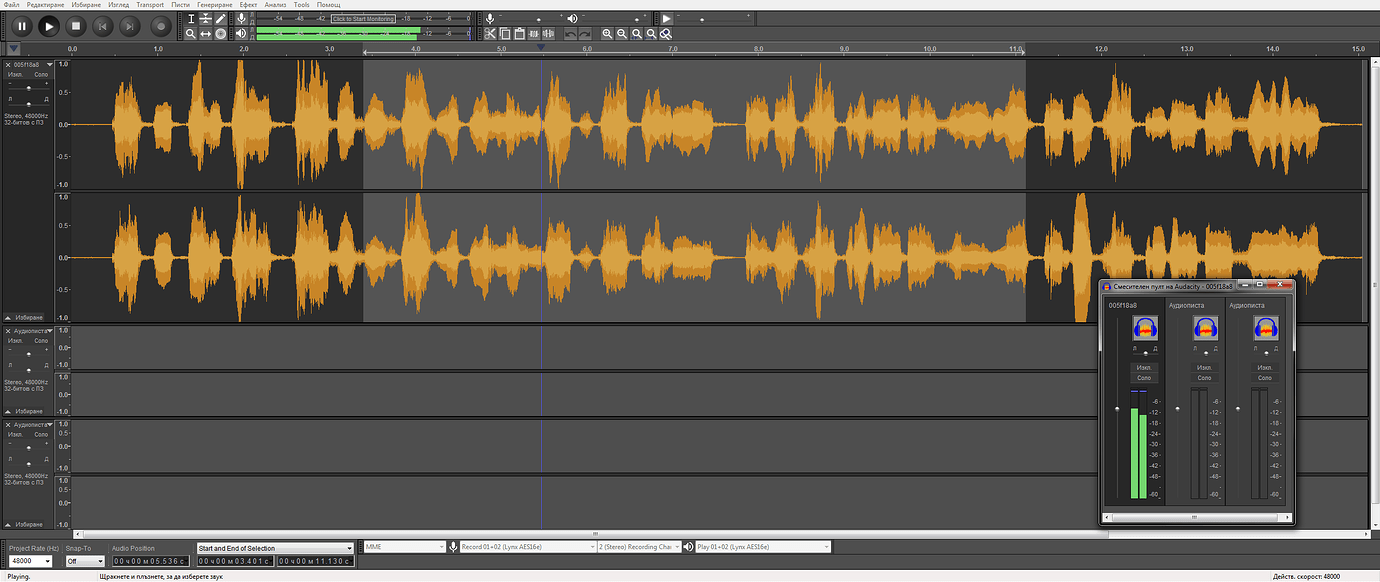Paste audio using the clipboard icon
The image size is (1380, 582).
point(518,33)
